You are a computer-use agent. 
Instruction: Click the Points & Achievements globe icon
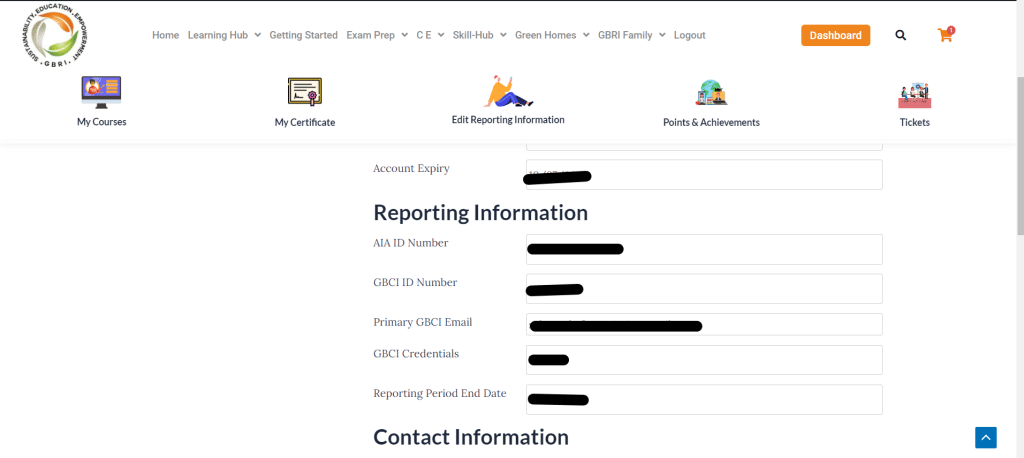tap(711, 92)
